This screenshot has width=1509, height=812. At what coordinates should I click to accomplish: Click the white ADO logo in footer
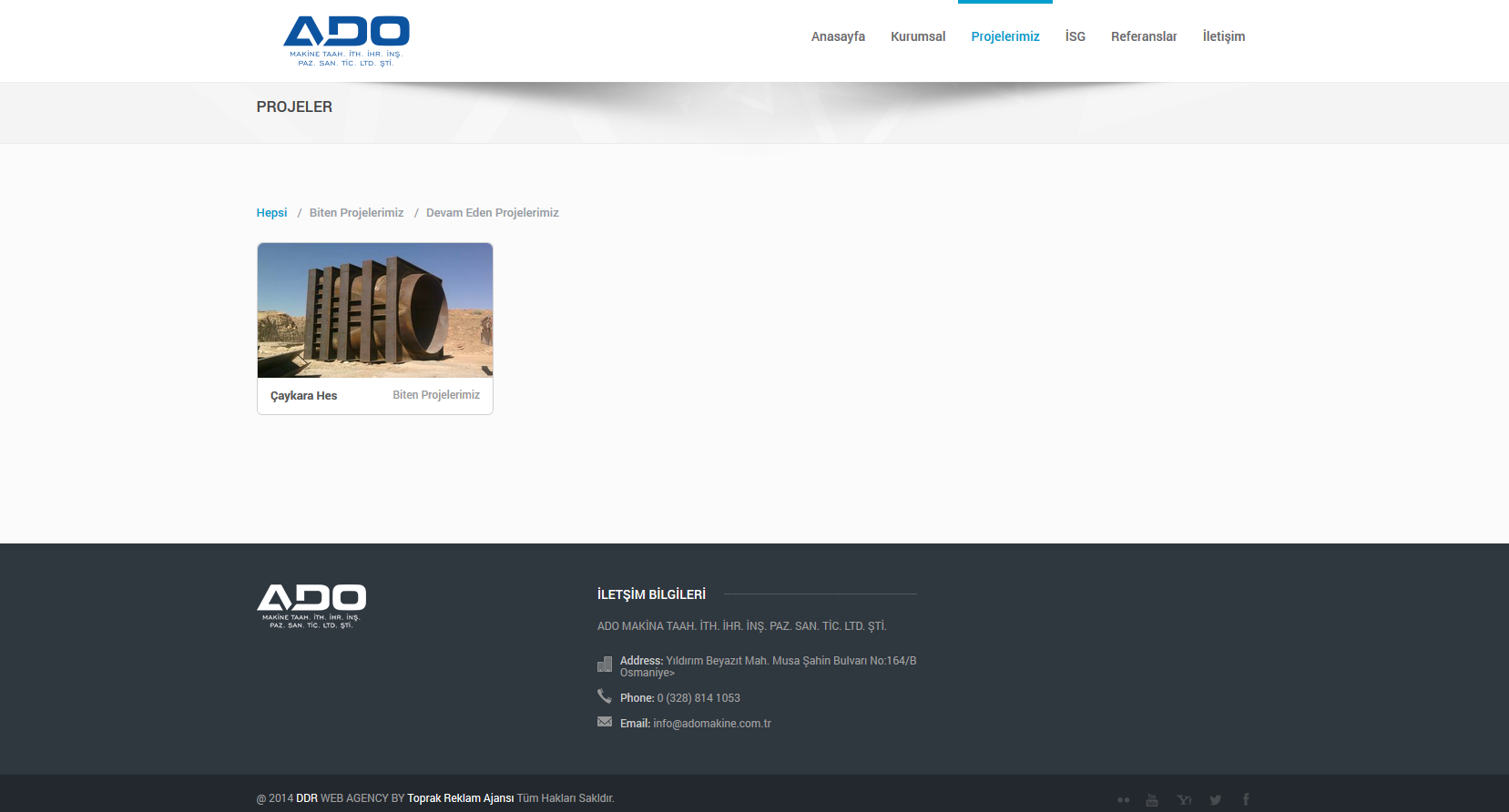311,605
